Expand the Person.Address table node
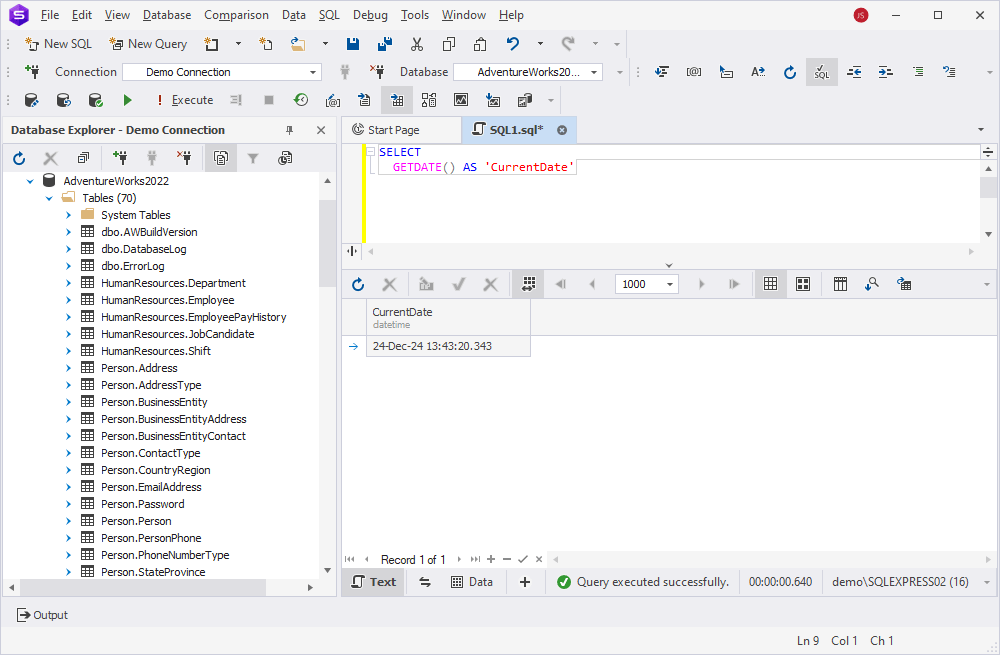 [68, 368]
